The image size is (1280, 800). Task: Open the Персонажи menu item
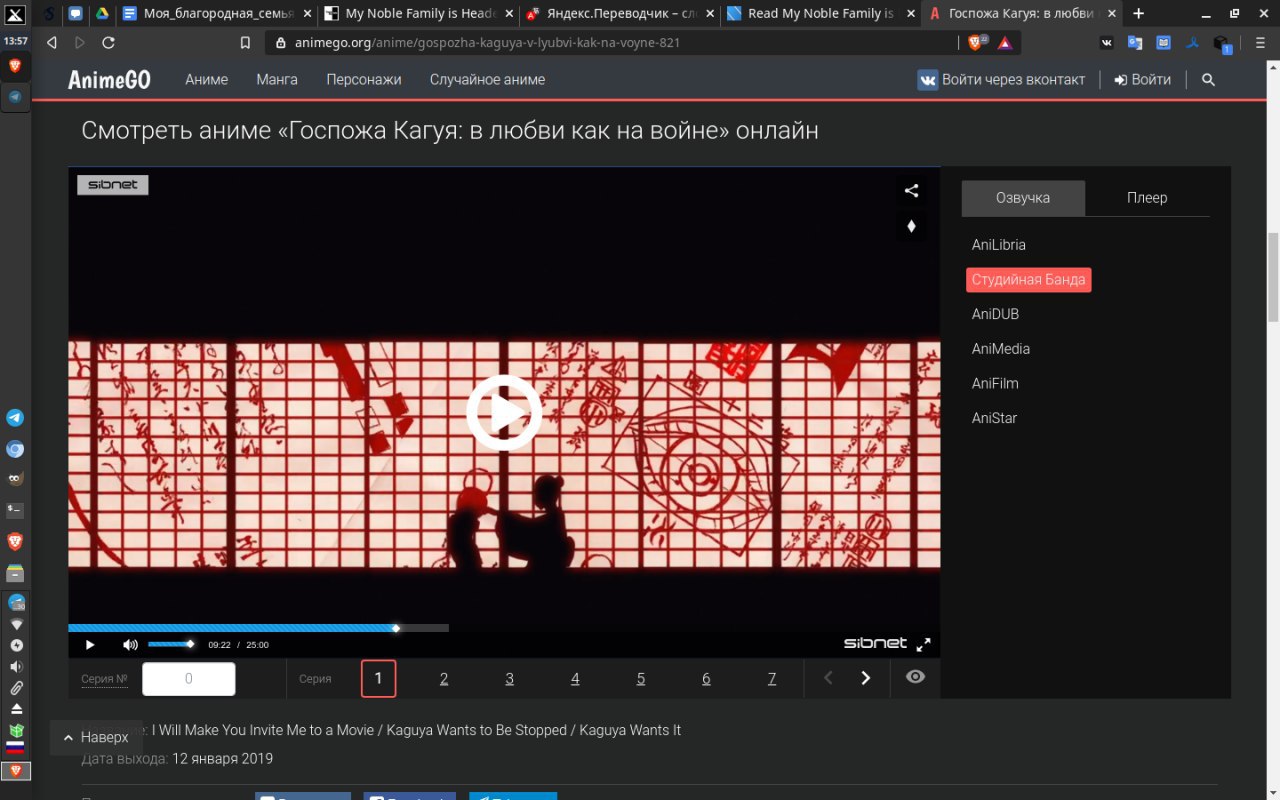(x=364, y=80)
